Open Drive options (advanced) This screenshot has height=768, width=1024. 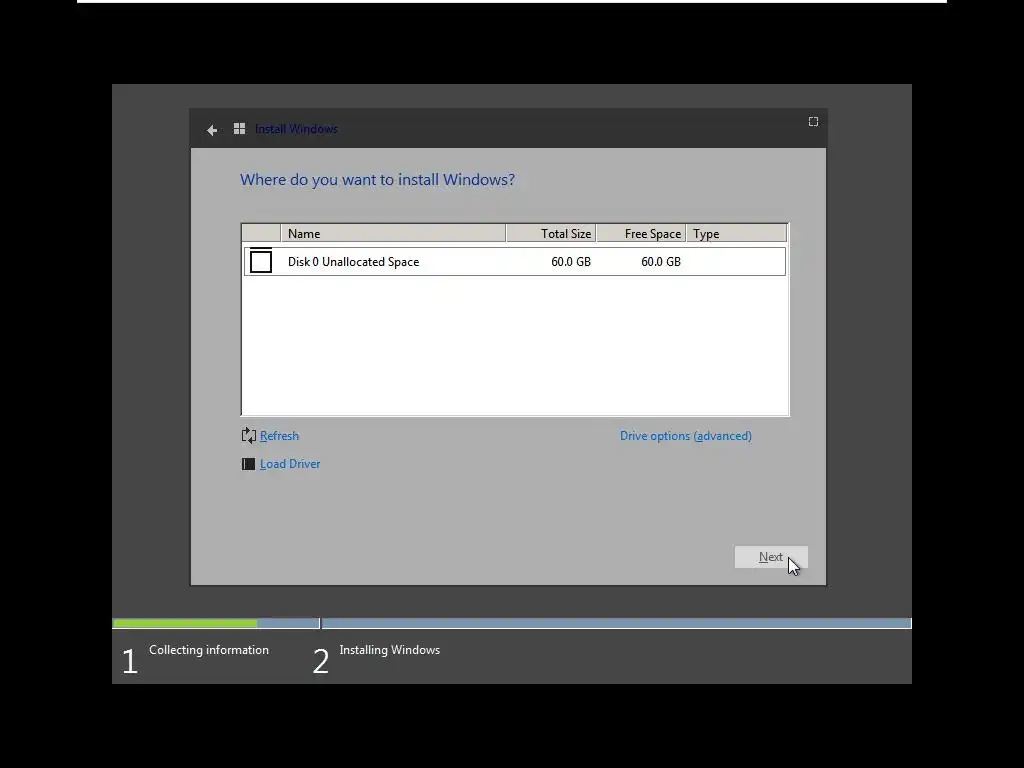pos(686,436)
